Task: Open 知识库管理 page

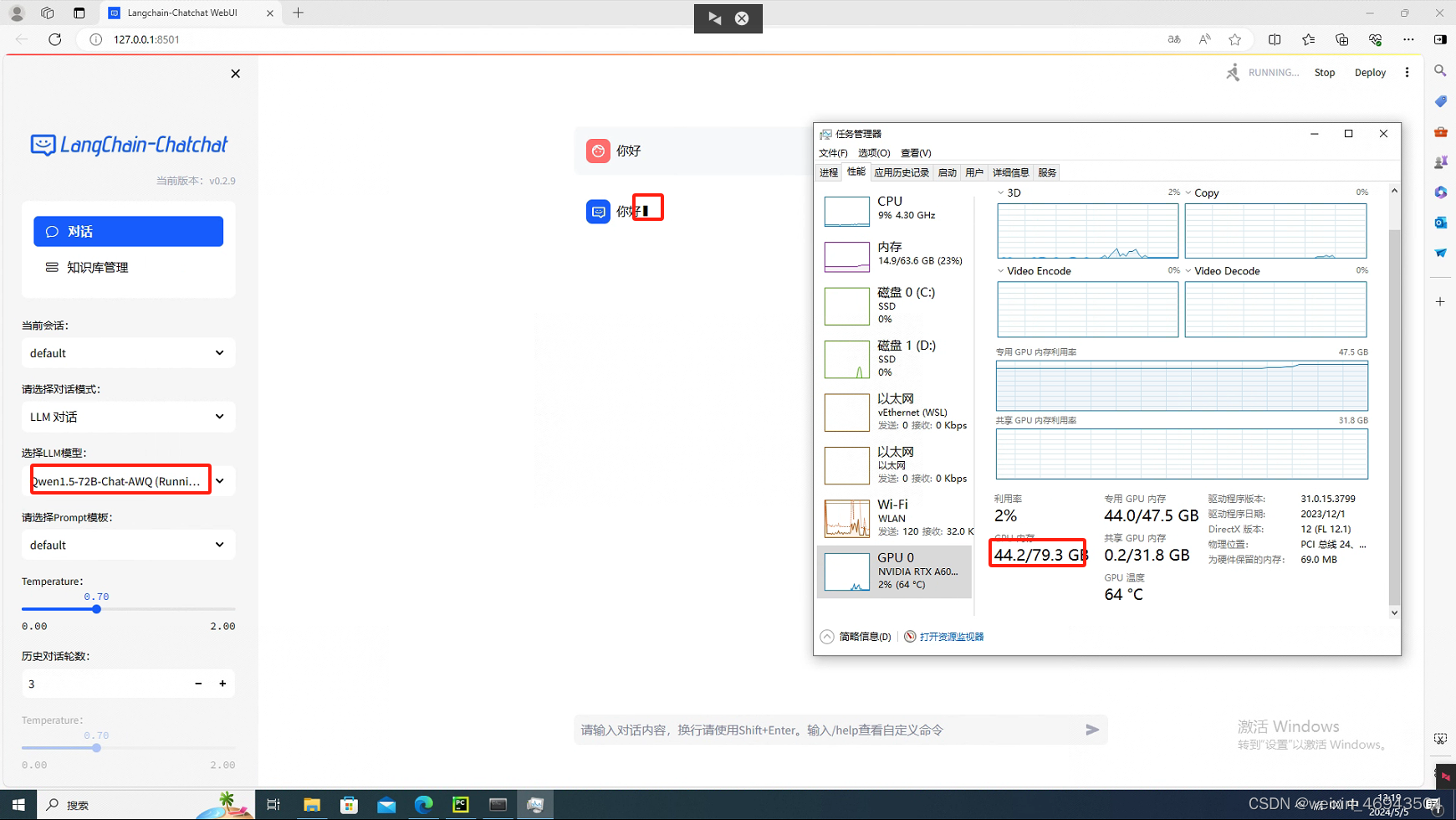Action: click(x=128, y=268)
